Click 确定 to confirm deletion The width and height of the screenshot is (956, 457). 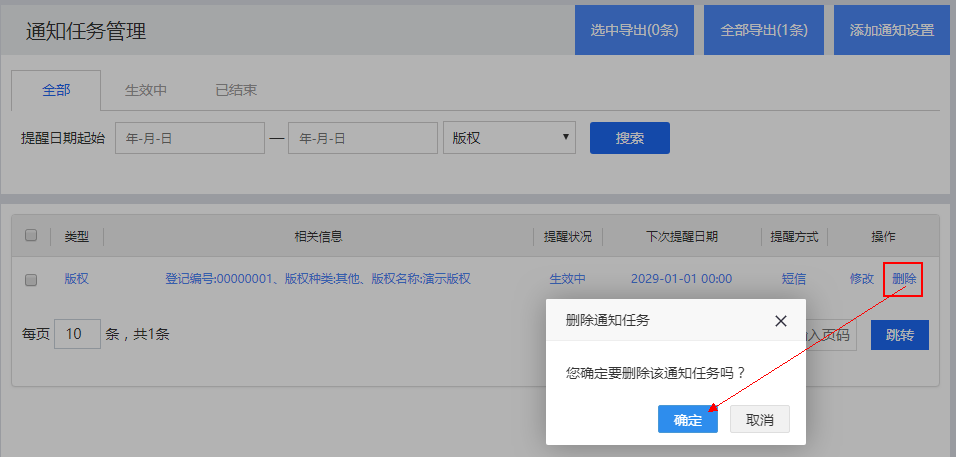point(687,420)
